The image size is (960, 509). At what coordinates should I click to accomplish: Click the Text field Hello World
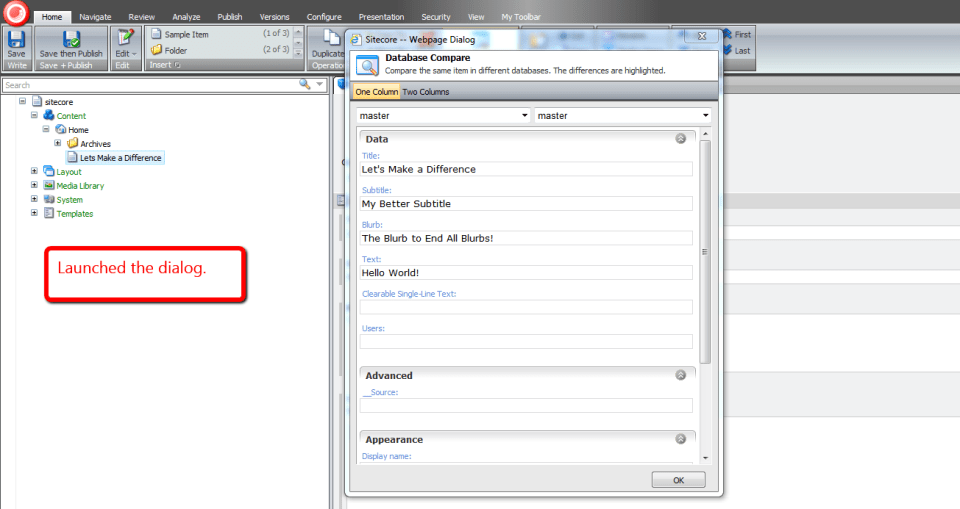526,273
